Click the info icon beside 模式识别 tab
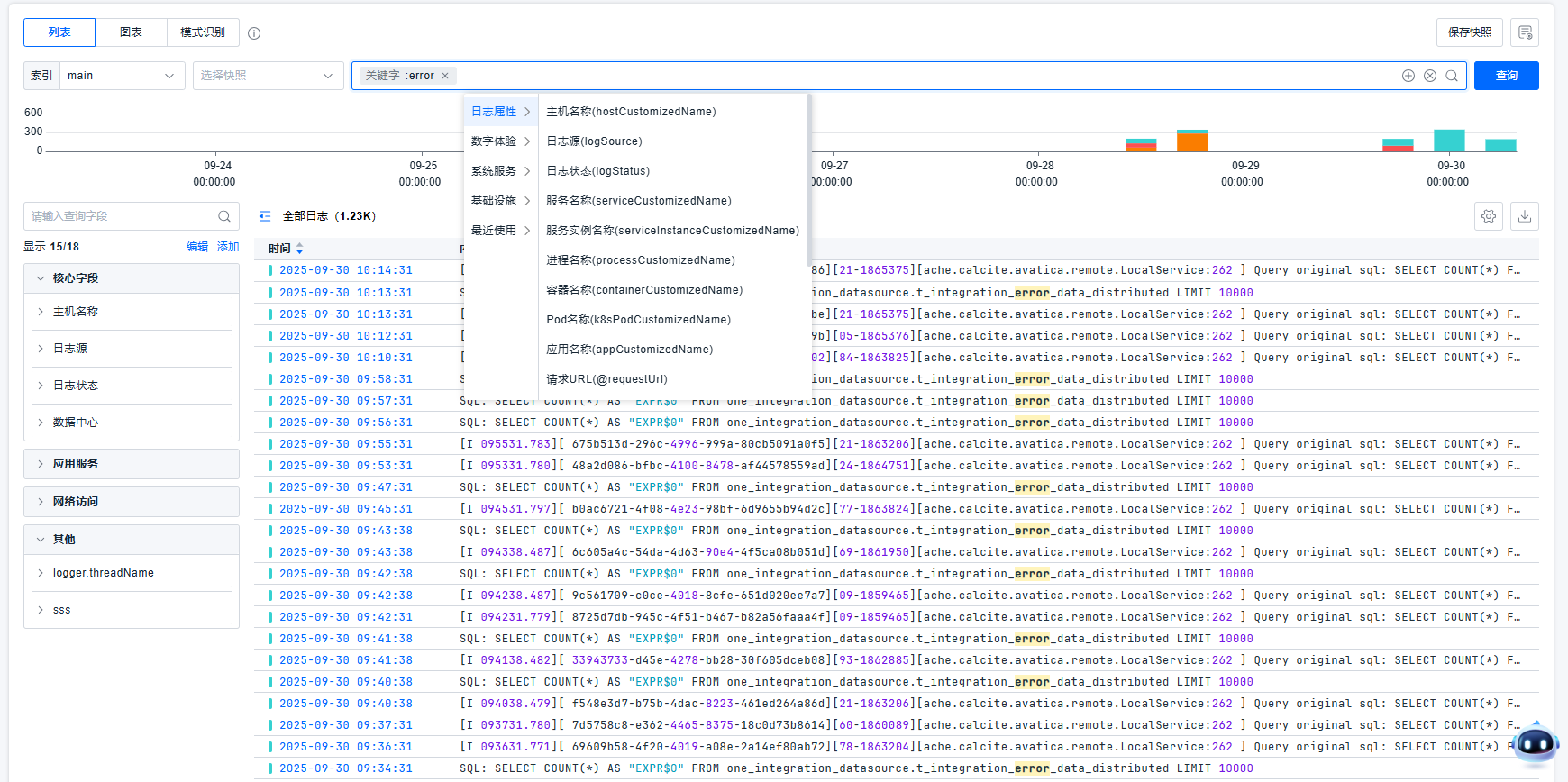 254,33
